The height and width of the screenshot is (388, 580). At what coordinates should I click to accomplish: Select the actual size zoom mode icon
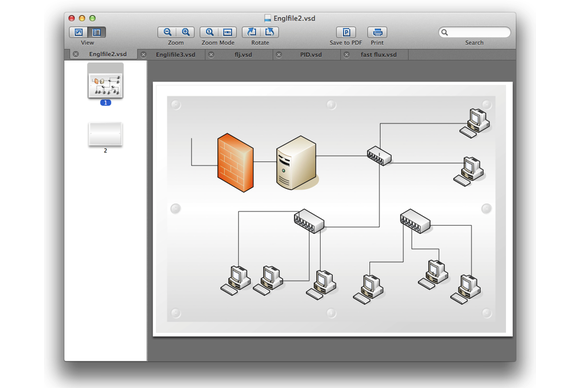click(x=209, y=32)
